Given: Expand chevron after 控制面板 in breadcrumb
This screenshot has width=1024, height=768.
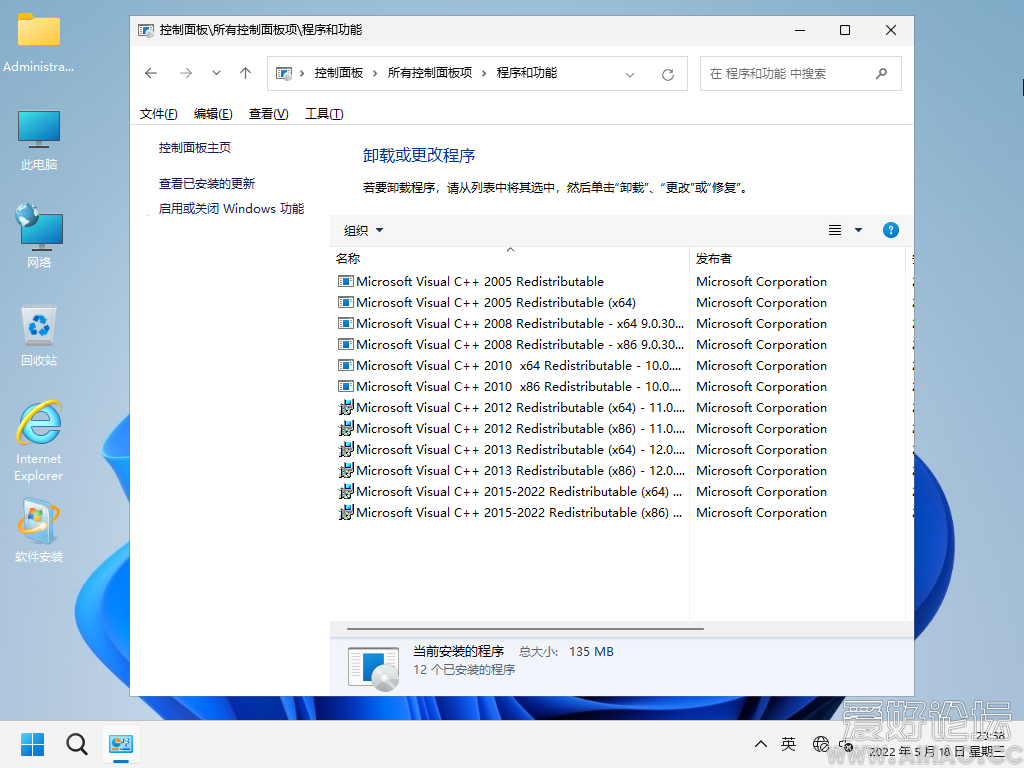Looking at the screenshot, I should point(375,74).
